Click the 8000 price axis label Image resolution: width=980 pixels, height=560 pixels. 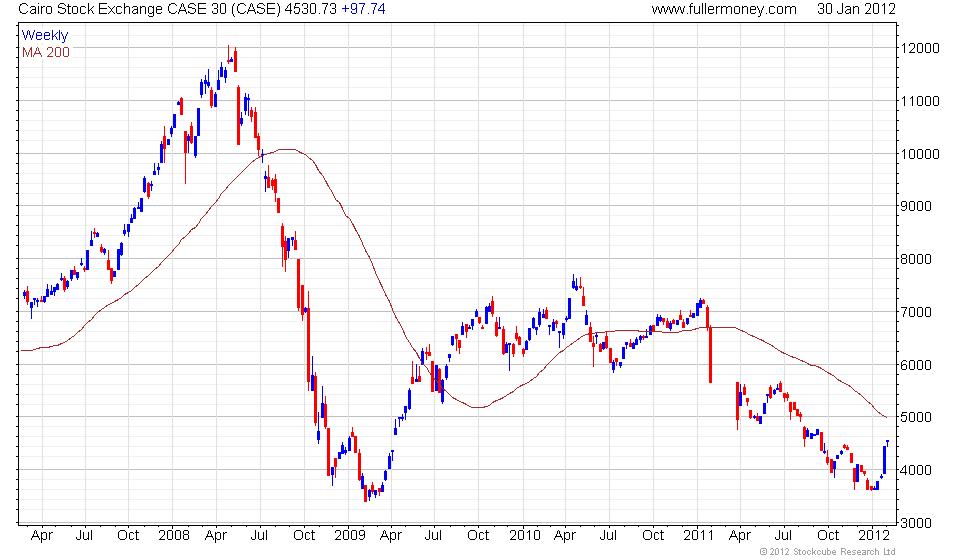(916, 259)
